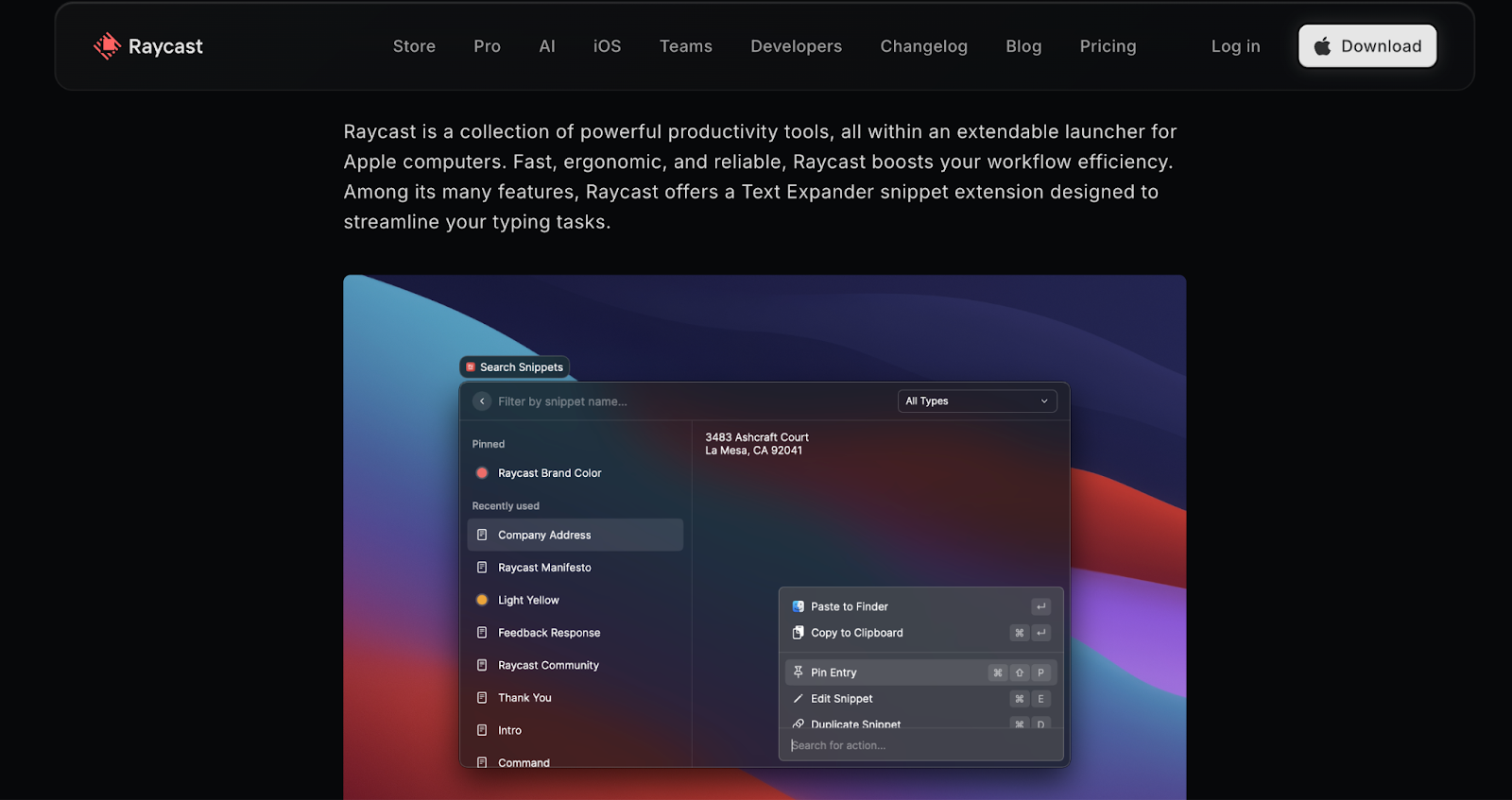1512x800 pixels.
Task: Click the Raycast Community document icon
Action: click(482, 665)
